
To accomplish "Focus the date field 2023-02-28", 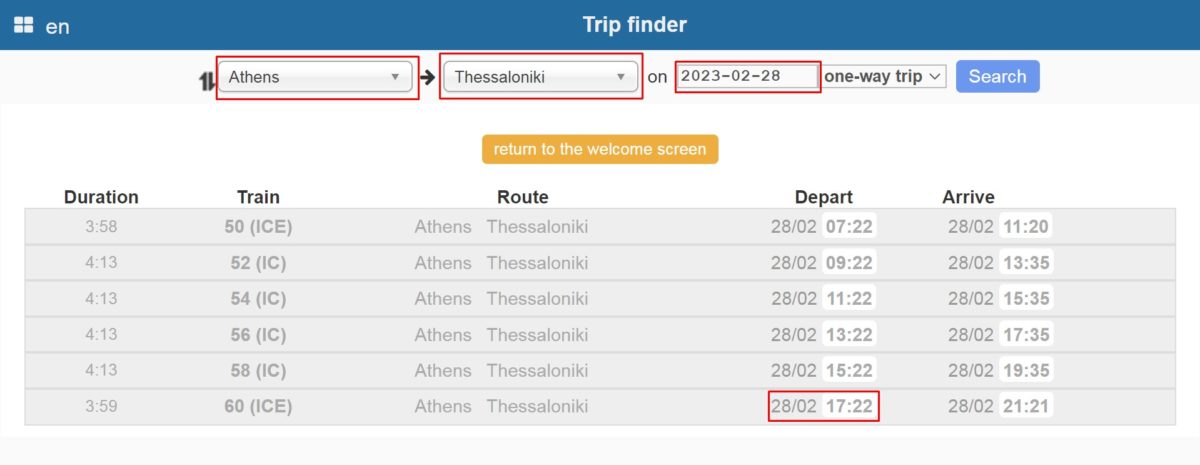I will click(x=747, y=76).
